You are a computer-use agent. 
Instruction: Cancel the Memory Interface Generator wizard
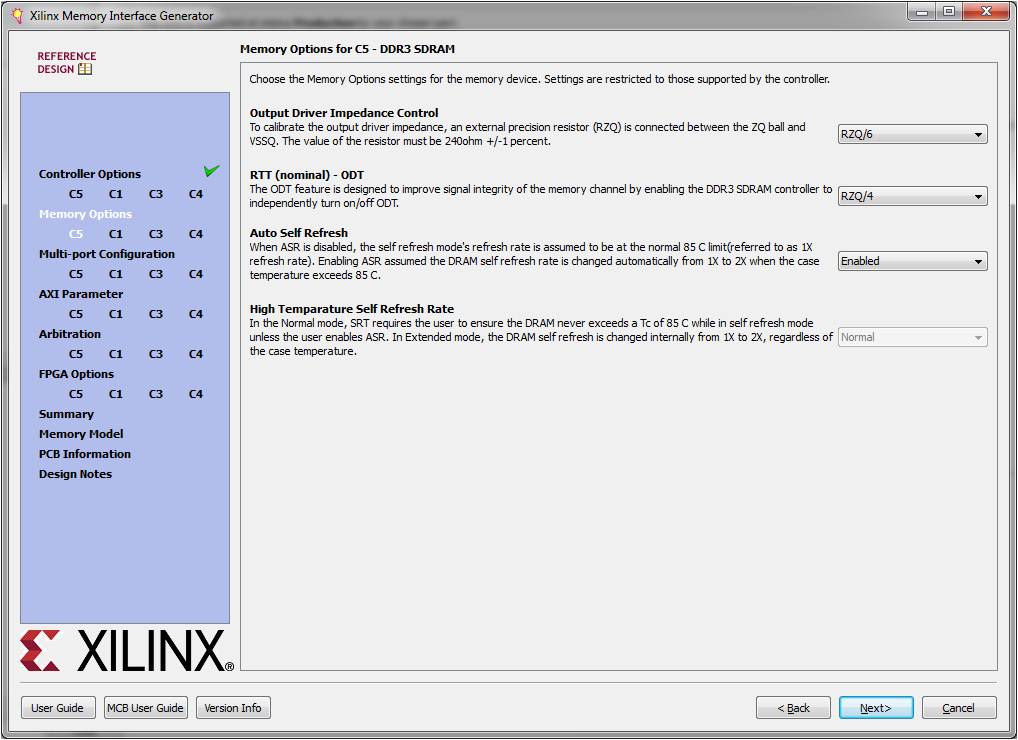click(959, 708)
